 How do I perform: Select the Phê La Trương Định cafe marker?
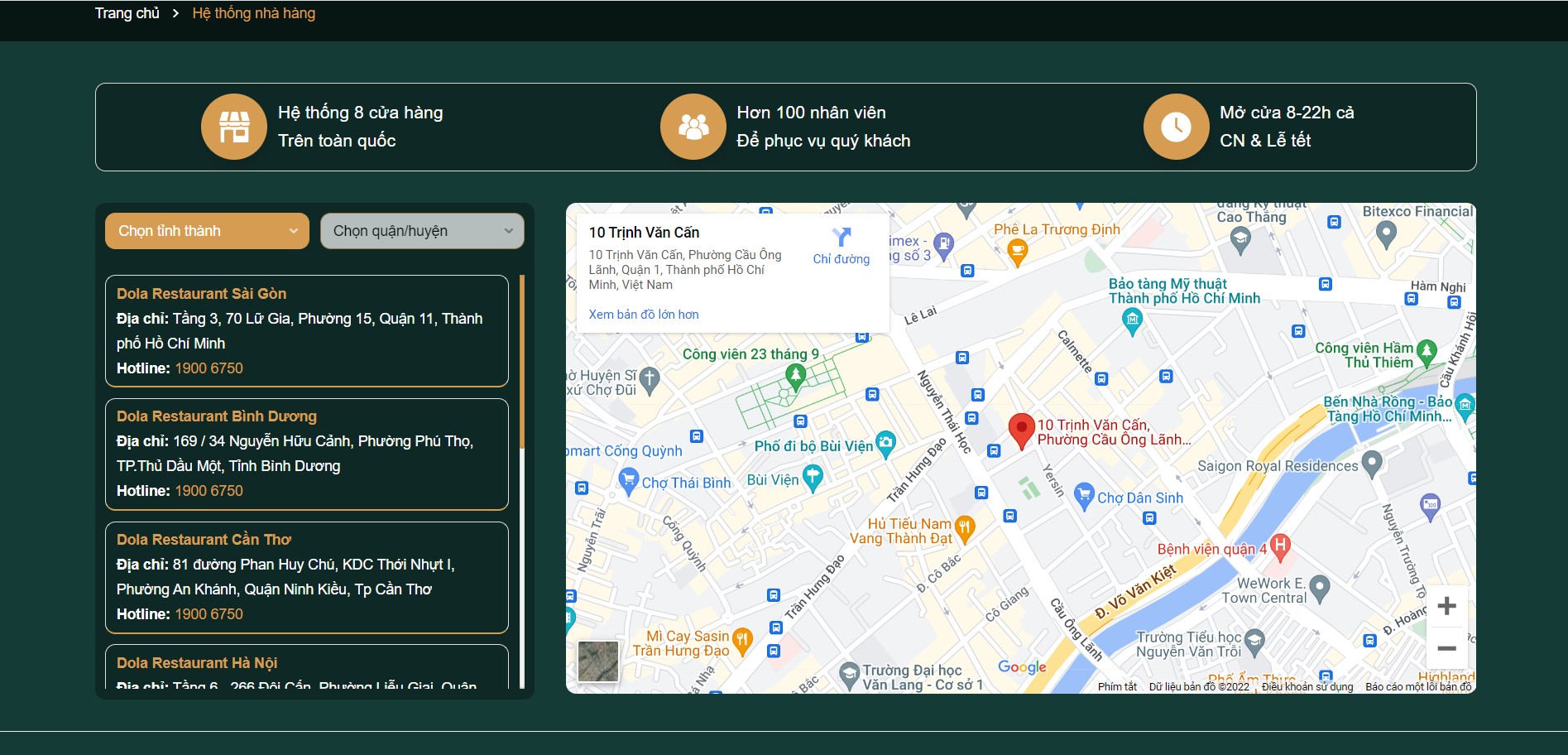coord(1018,252)
